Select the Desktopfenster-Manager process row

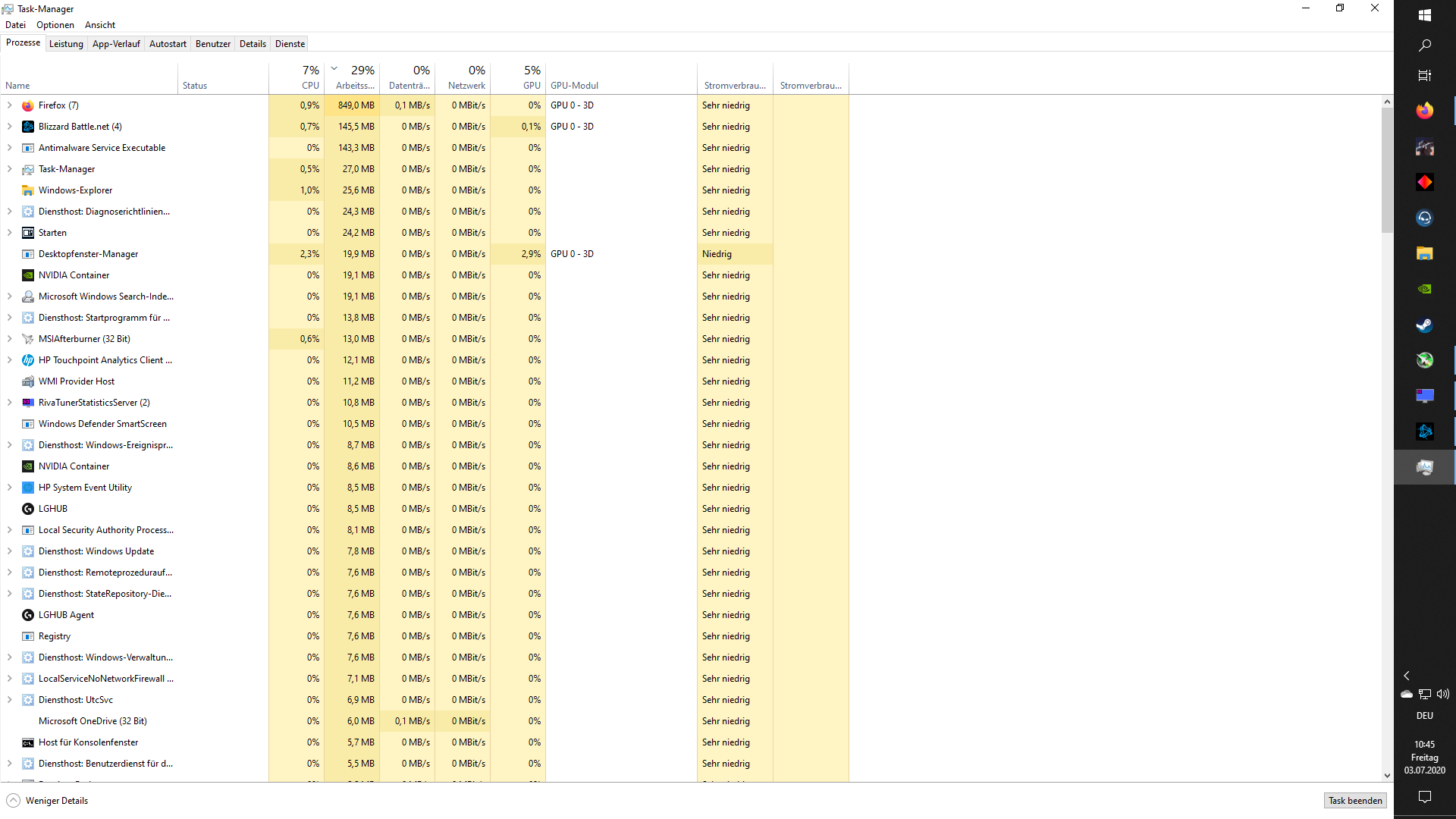click(x=88, y=255)
